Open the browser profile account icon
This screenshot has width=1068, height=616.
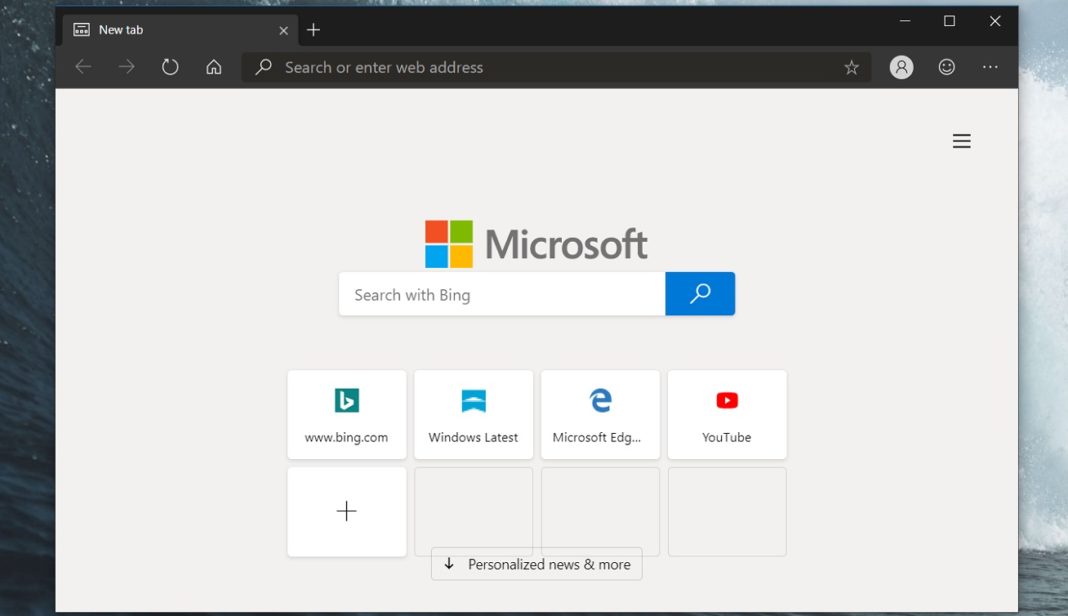tap(901, 67)
